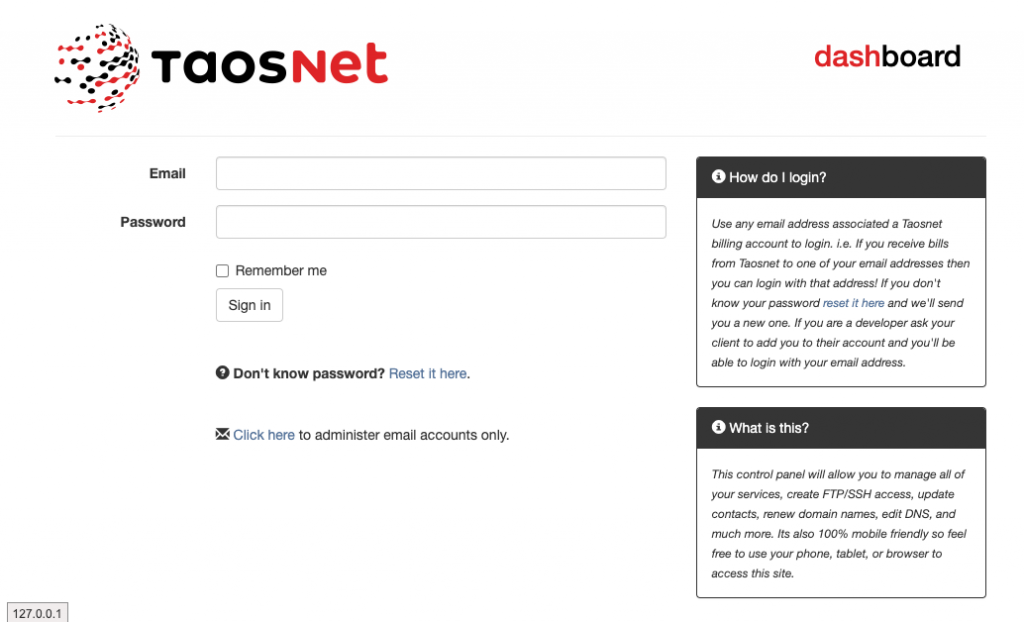Click the 127.0.0.1 status label at bottom

[x=37, y=614]
